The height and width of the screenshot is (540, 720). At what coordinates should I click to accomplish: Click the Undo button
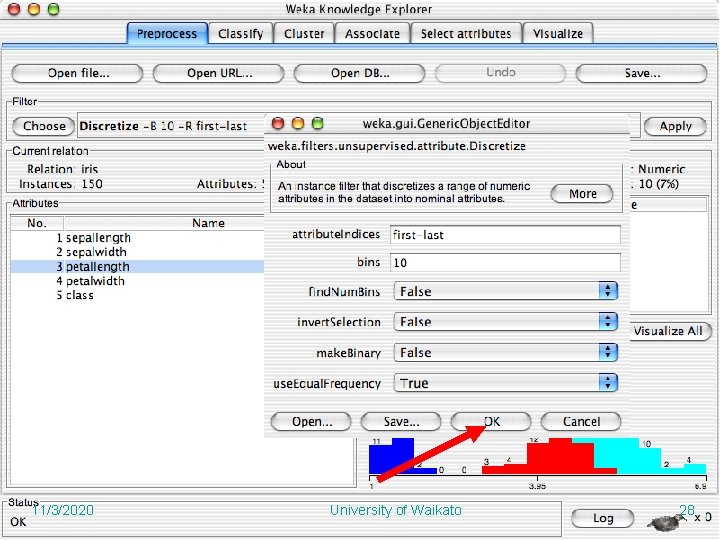[501, 73]
